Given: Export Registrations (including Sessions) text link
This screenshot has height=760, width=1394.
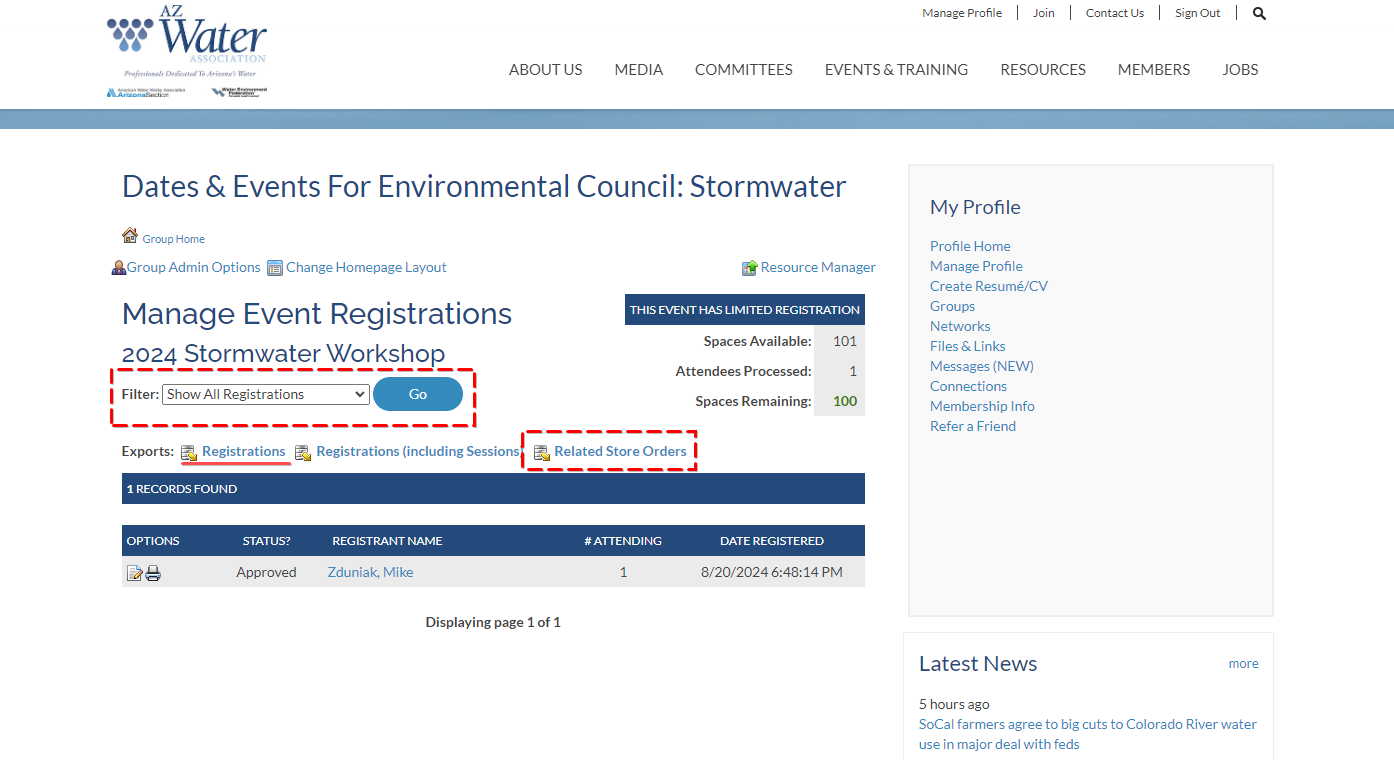Looking at the screenshot, I should (419, 451).
